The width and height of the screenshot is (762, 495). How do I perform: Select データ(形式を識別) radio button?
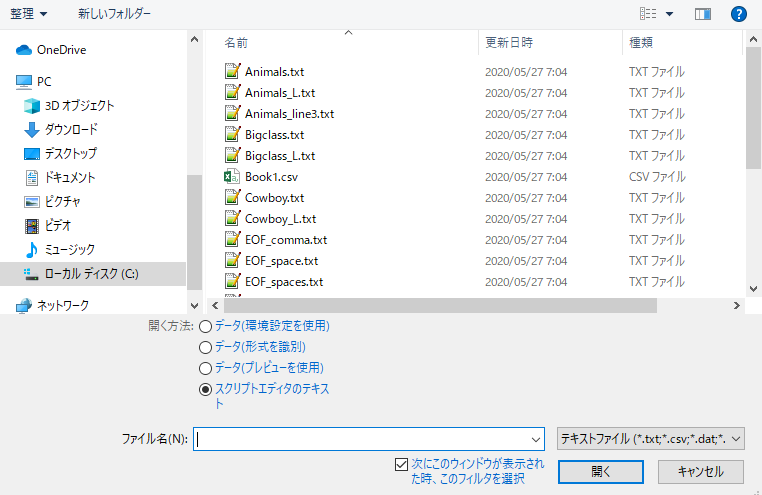tap(206, 347)
